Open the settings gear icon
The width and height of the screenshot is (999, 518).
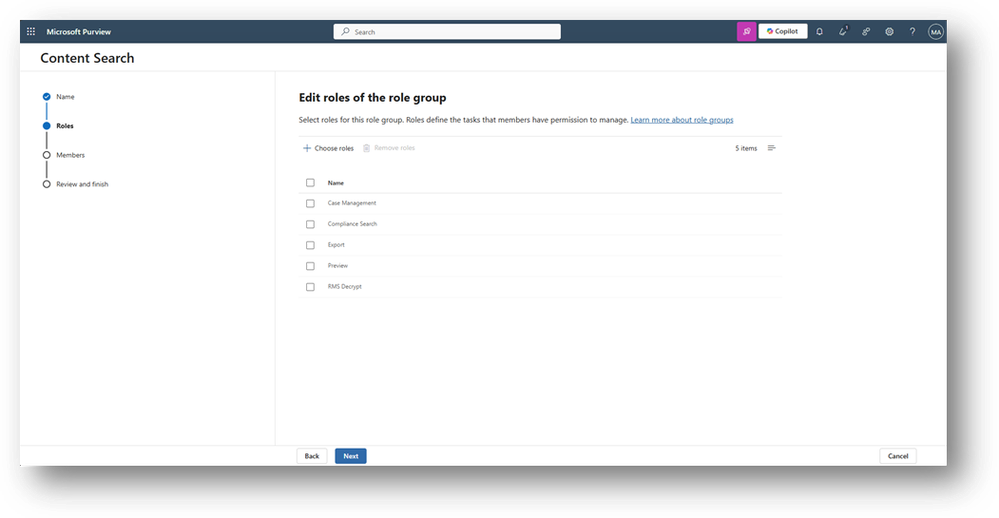pyautogui.click(x=889, y=31)
